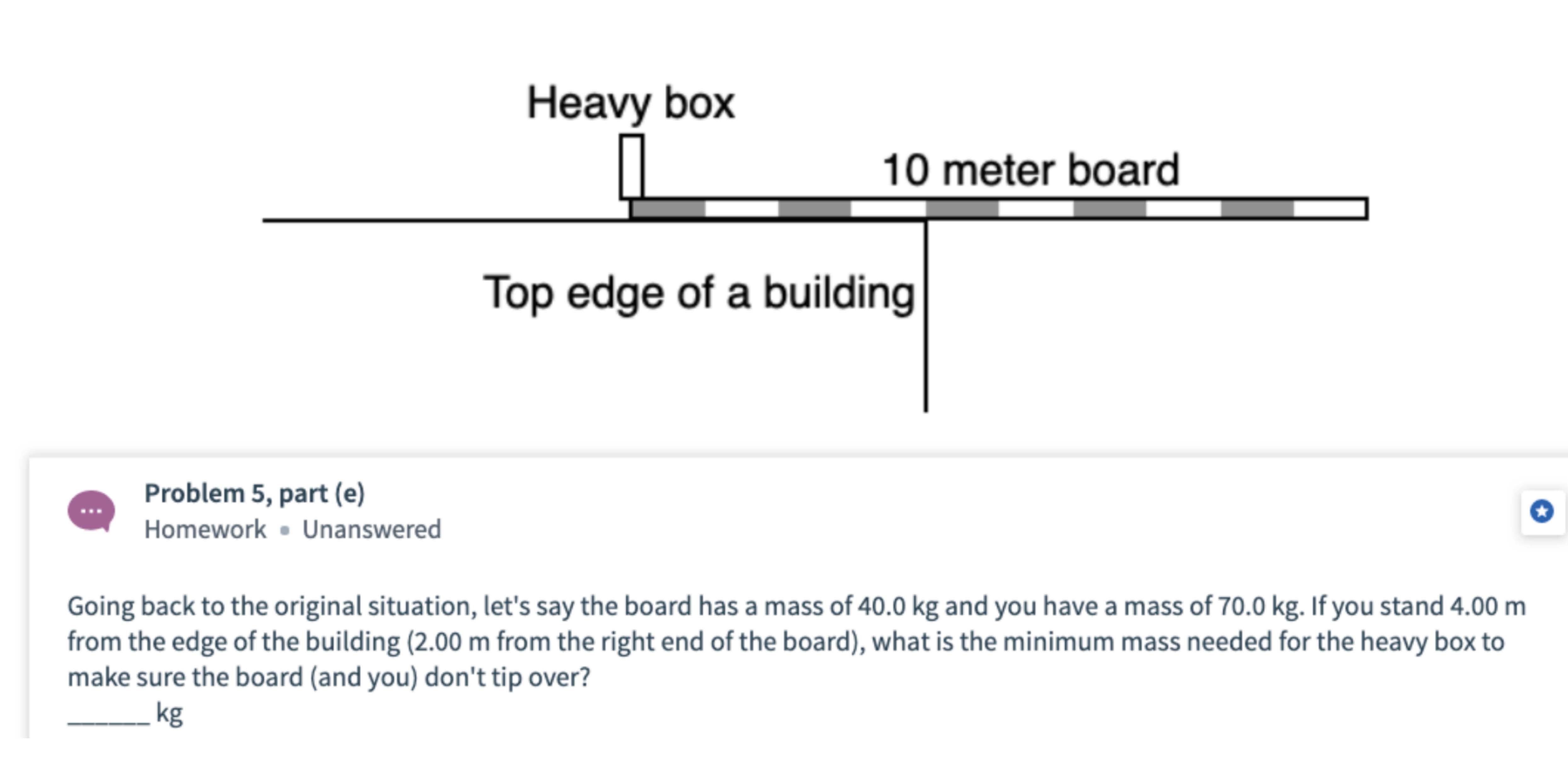Click the first gray segment of board

tap(668, 209)
